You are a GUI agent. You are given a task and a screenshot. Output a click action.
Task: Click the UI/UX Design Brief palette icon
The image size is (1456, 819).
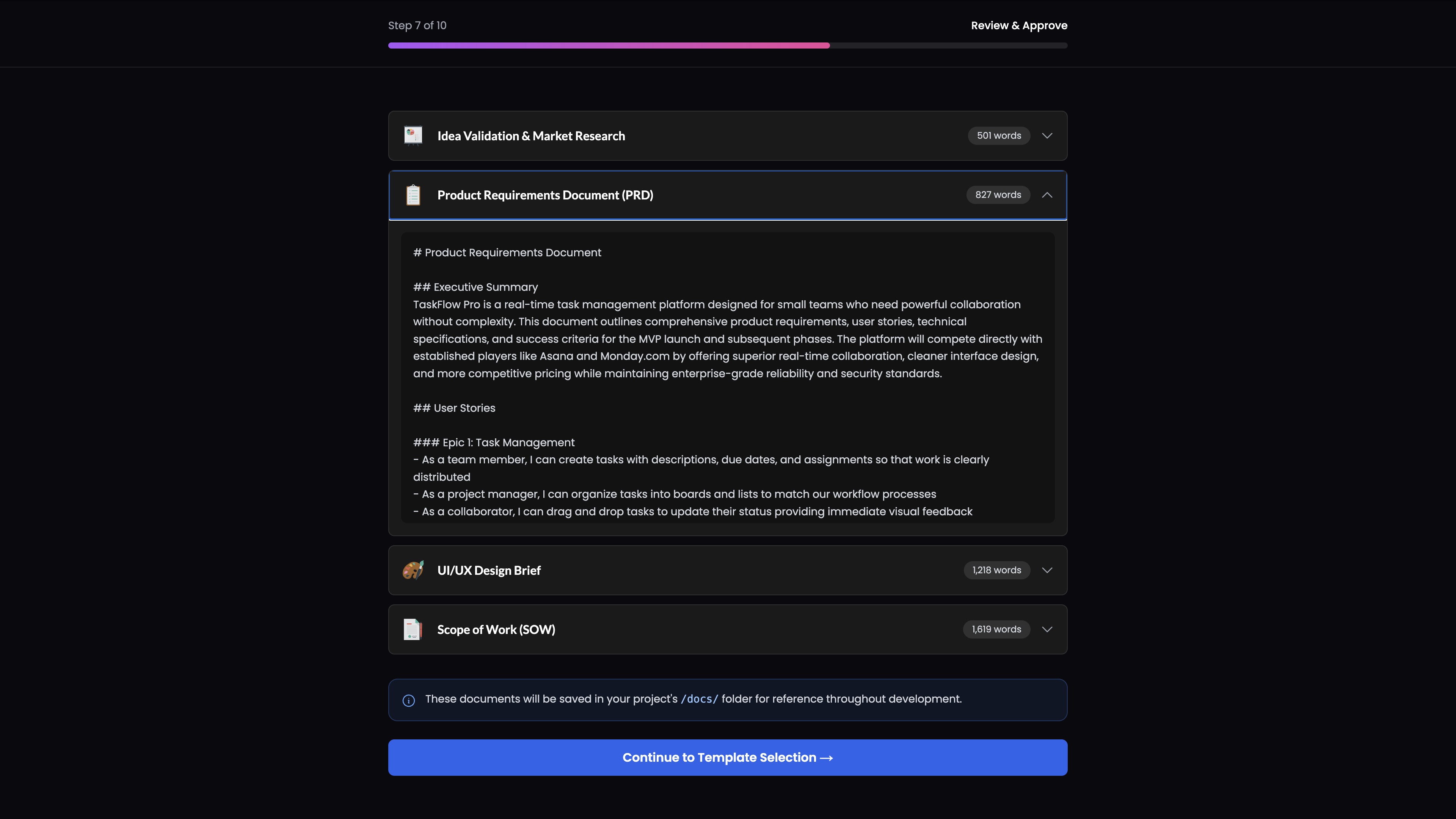pyautogui.click(x=413, y=570)
